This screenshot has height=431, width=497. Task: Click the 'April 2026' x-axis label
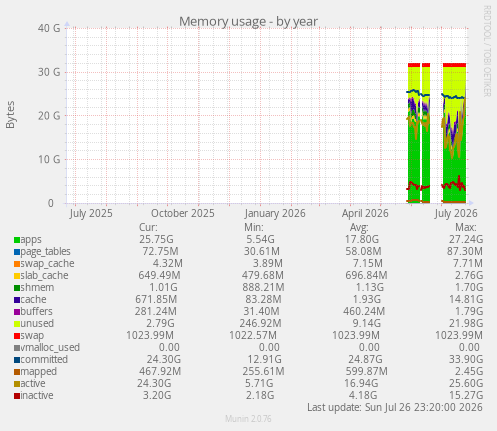click(365, 214)
